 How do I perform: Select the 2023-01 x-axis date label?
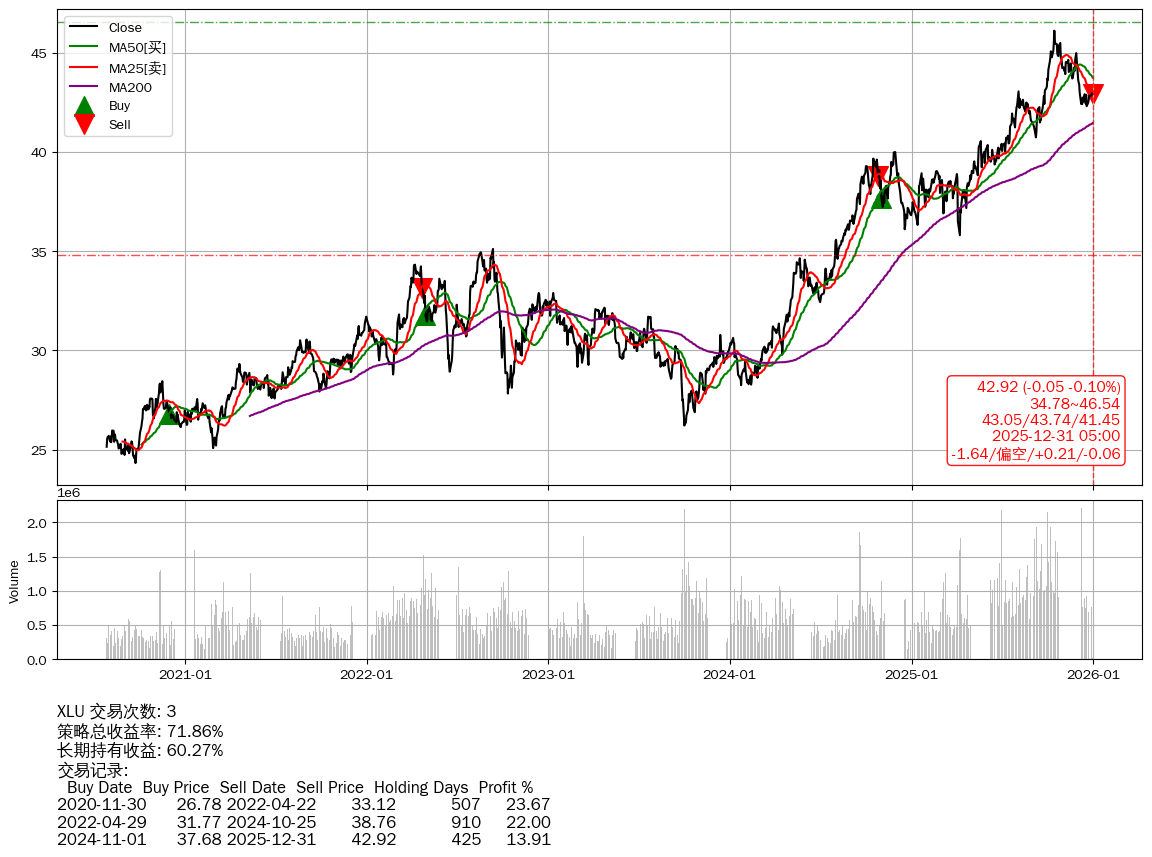[x=548, y=675]
